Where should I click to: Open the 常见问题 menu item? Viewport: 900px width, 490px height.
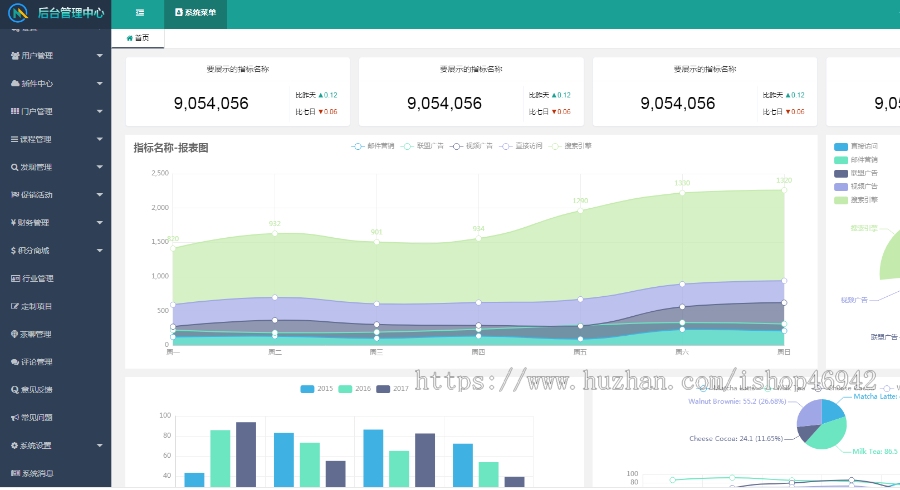coord(56,417)
